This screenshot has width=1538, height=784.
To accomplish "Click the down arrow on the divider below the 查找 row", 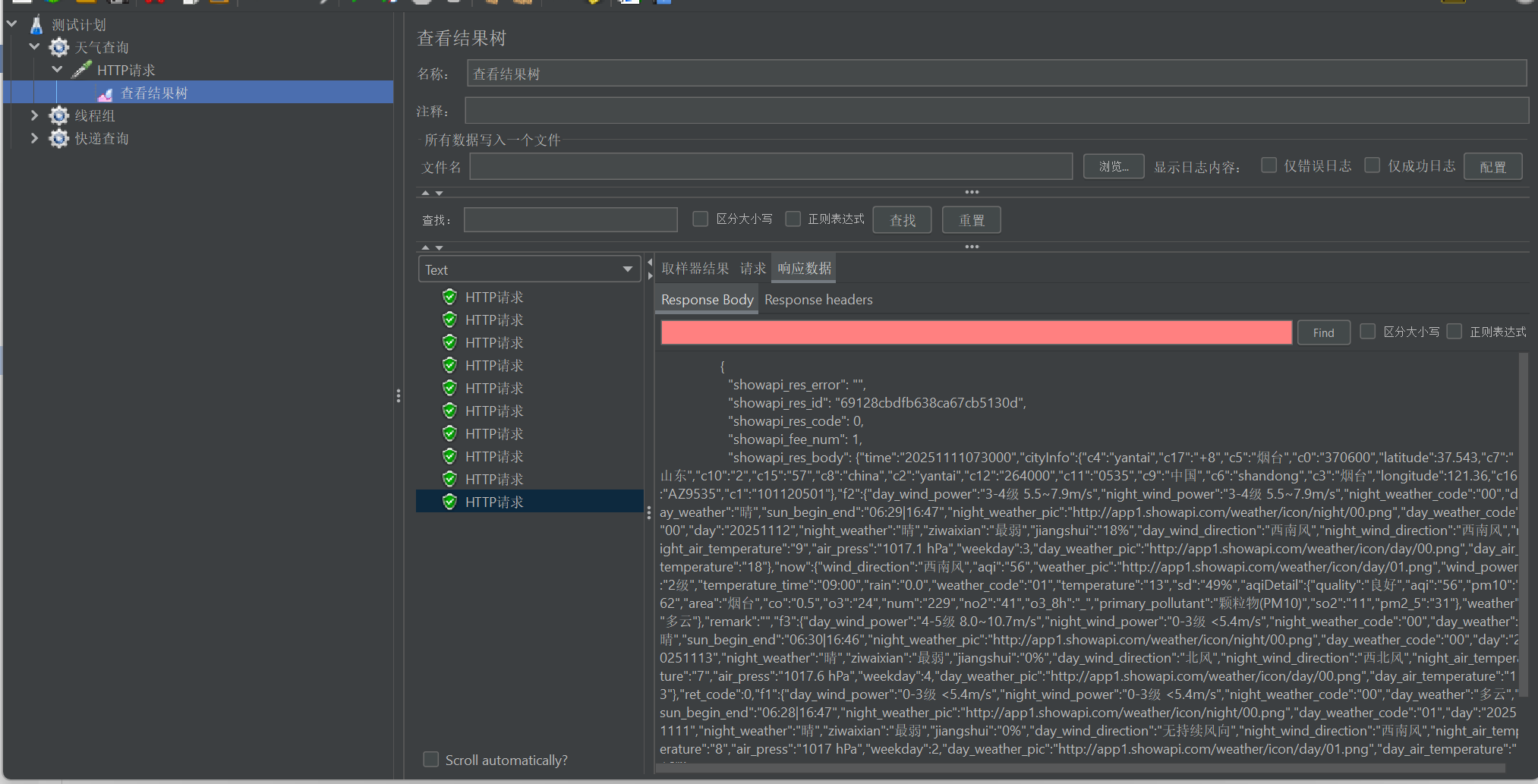I will [439, 247].
